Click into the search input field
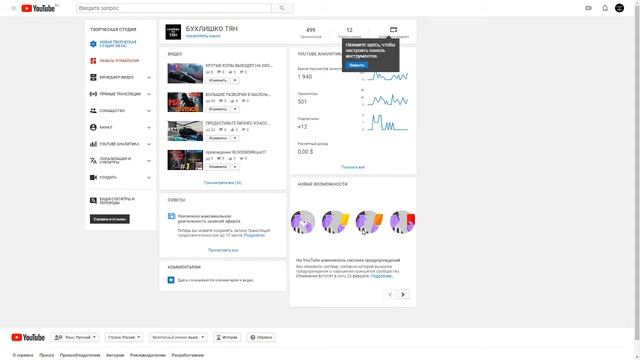 tap(174, 8)
